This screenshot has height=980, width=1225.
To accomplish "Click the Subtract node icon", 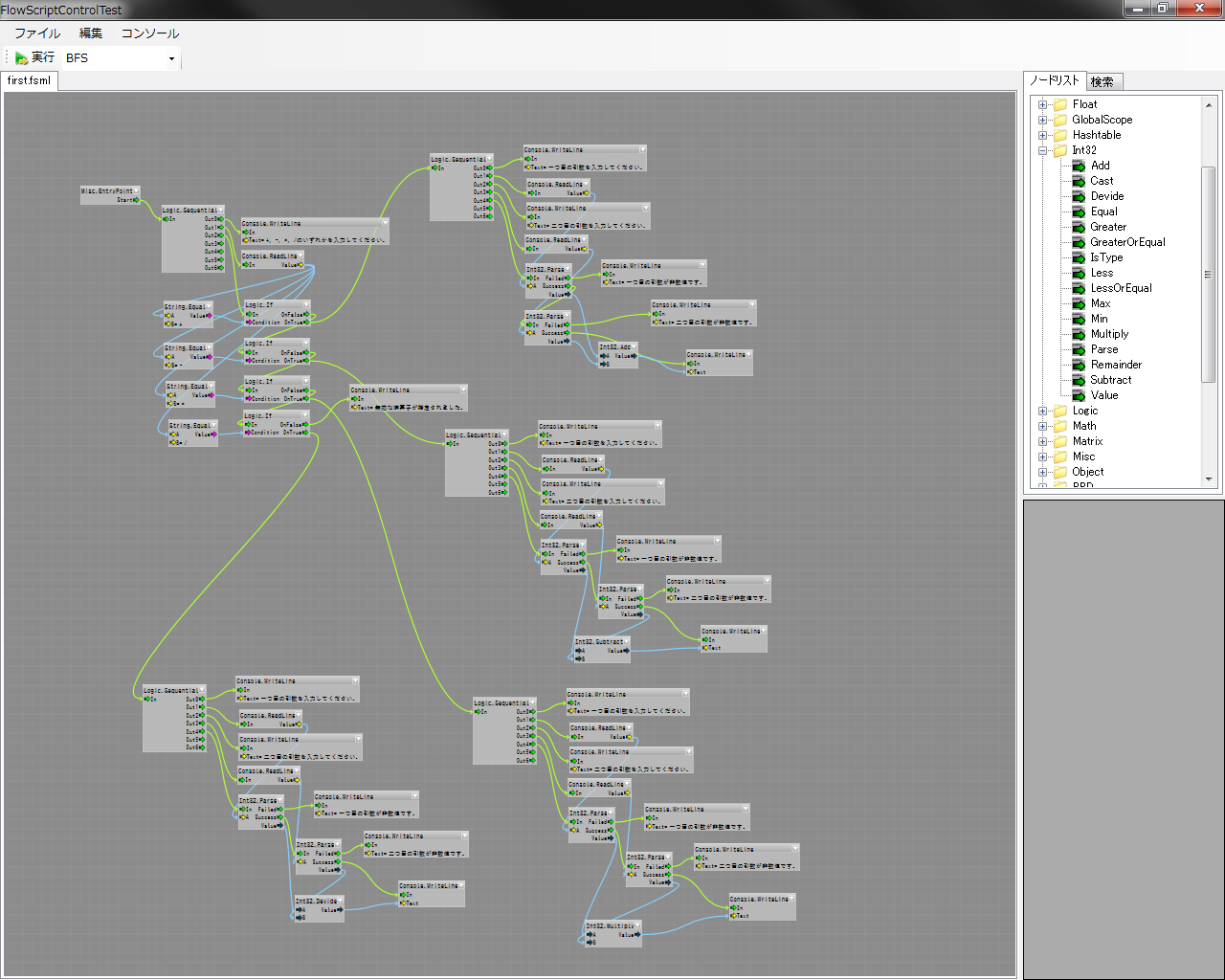I will coord(1079,380).
